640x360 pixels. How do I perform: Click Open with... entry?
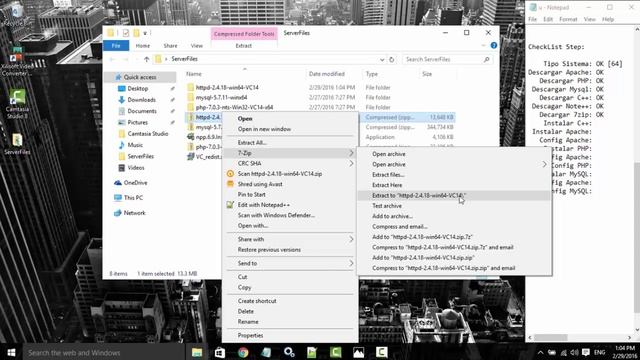pos(253,226)
